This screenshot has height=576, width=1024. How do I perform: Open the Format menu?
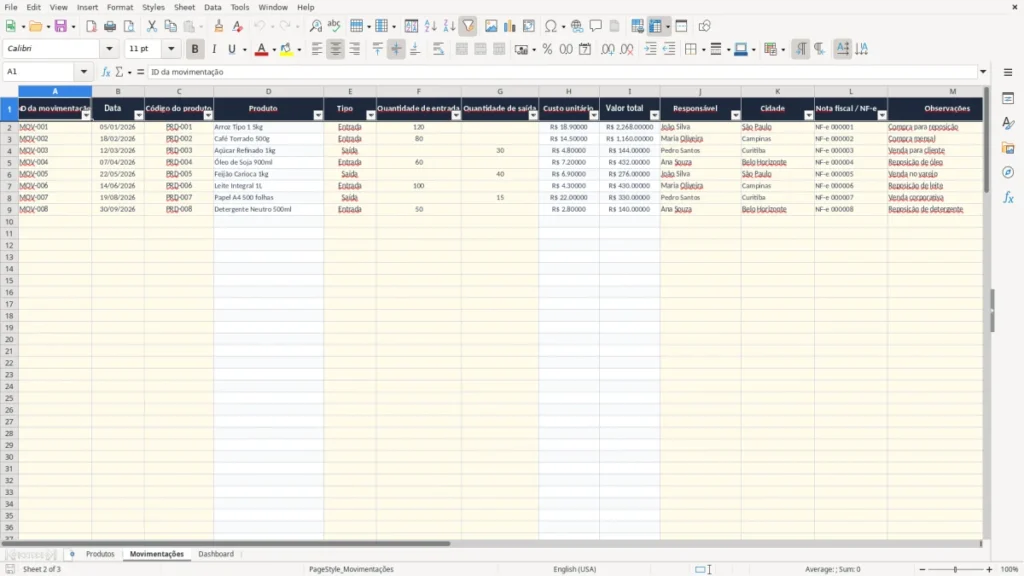(120, 7)
